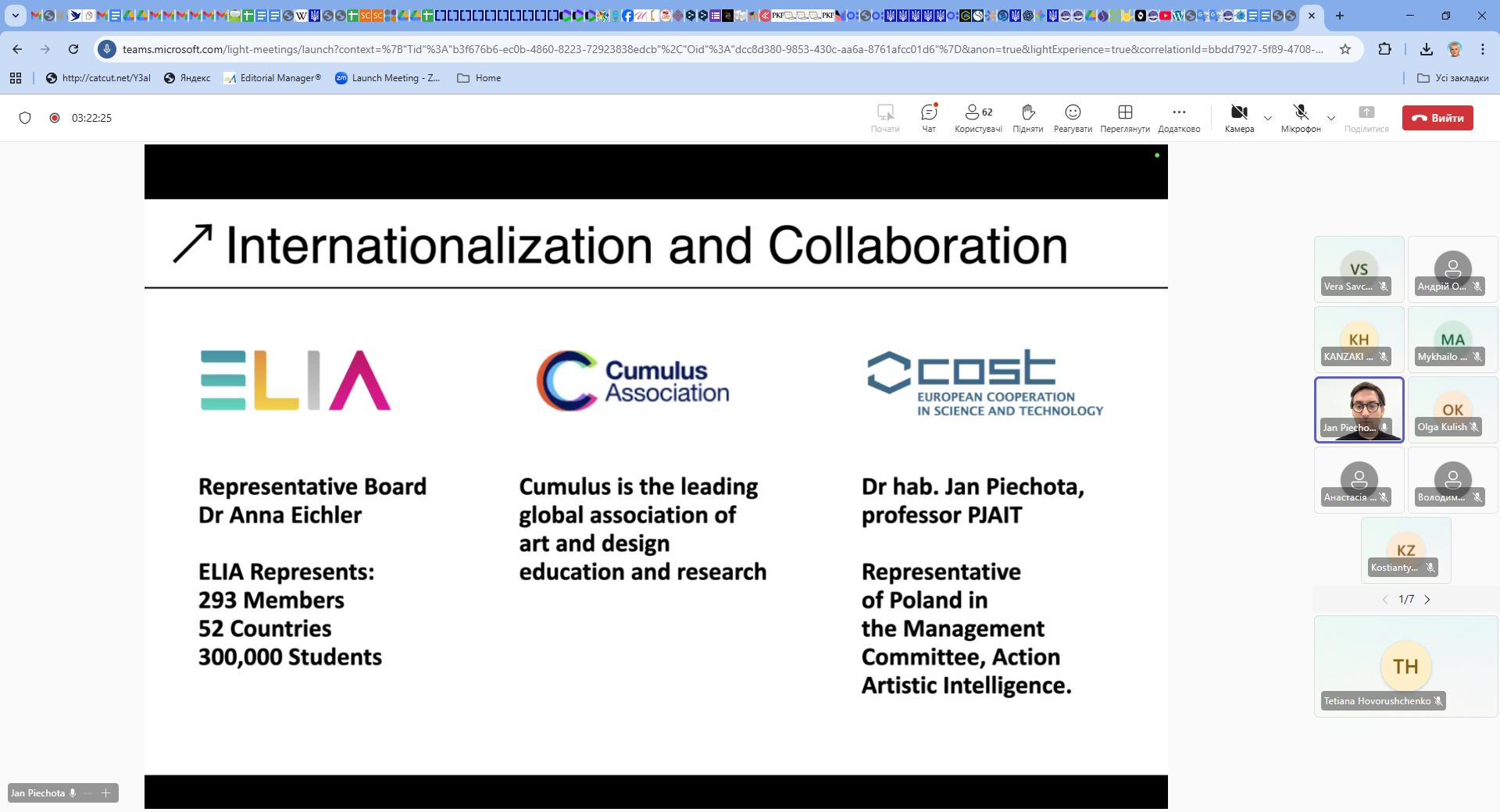
Task: Expand the camera options dropdown arrow
Action: click(x=1268, y=119)
